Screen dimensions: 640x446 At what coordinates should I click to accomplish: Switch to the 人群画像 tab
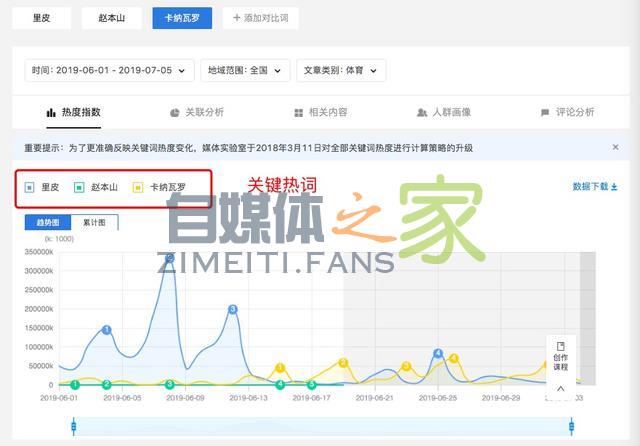pos(444,113)
